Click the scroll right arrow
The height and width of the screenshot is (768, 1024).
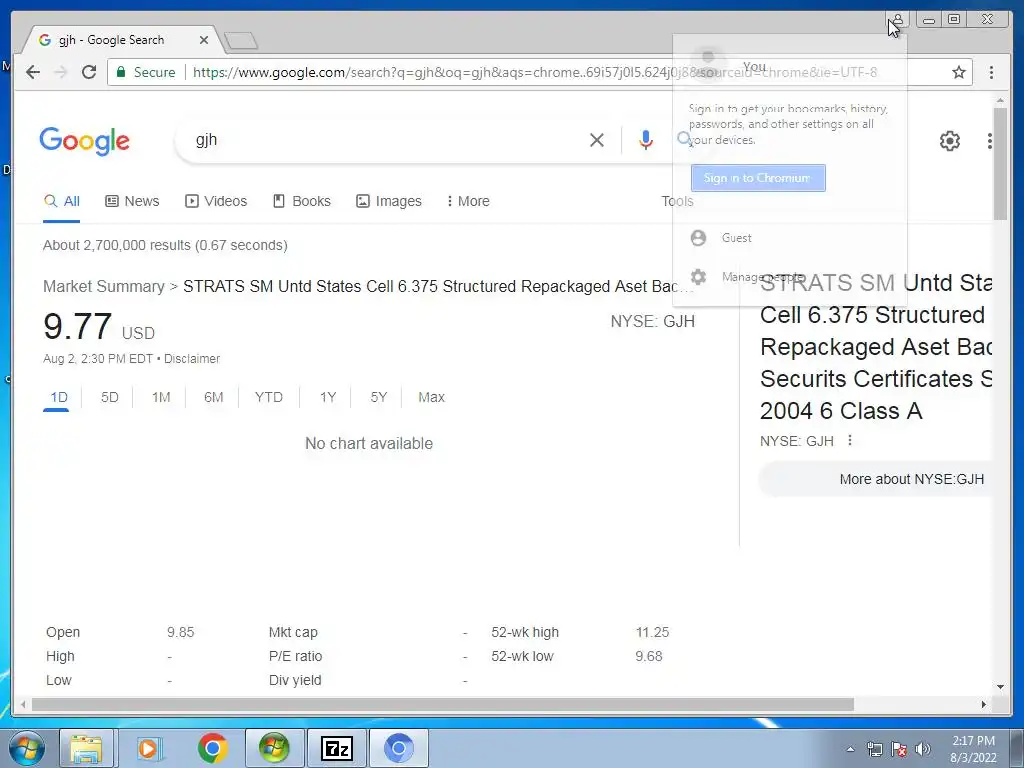click(984, 705)
